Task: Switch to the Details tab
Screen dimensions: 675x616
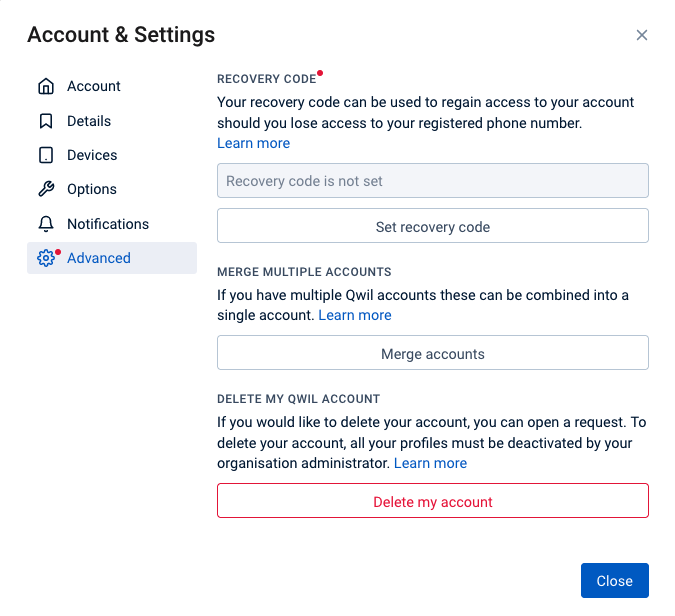Action: (89, 121)
